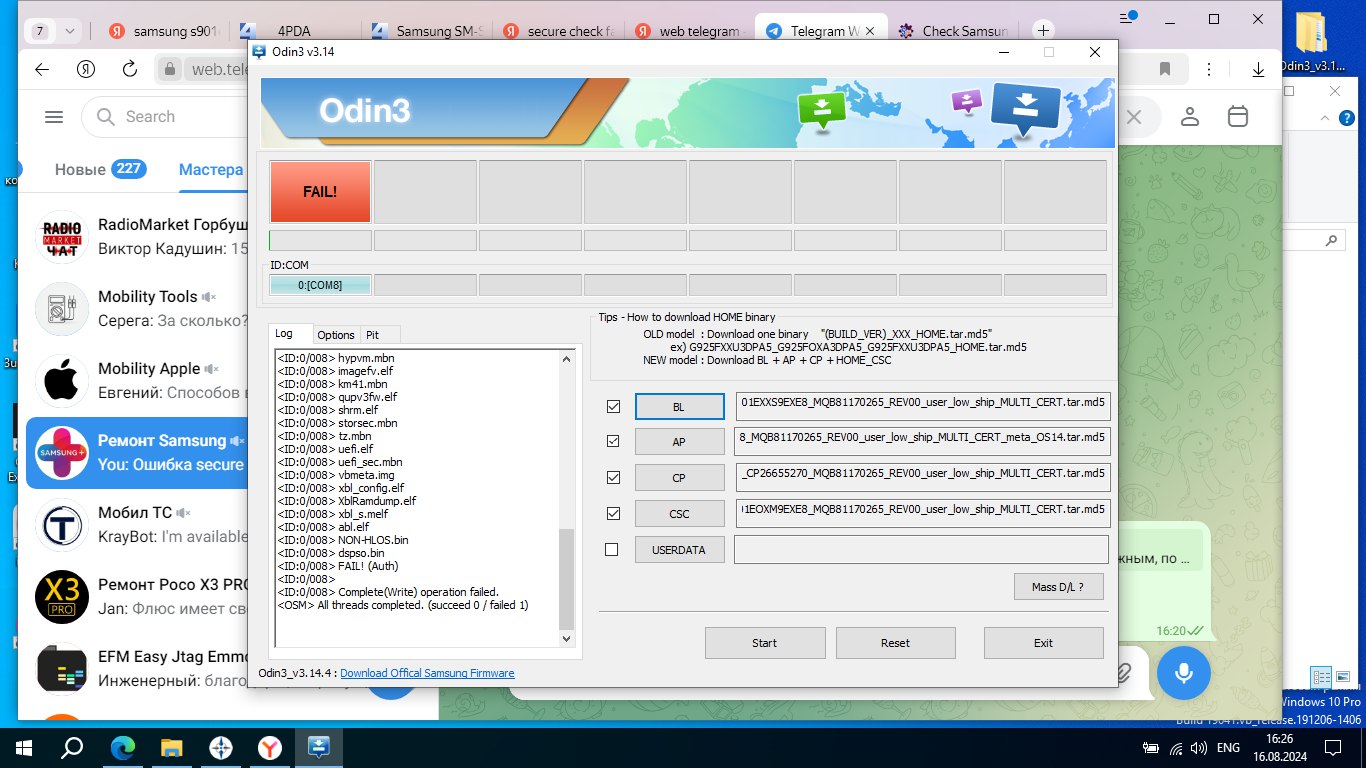Screen dimensions: 1366x768
Task: Open the Windows notification center
Action: pyautogui.click(x=1332, y=747)
